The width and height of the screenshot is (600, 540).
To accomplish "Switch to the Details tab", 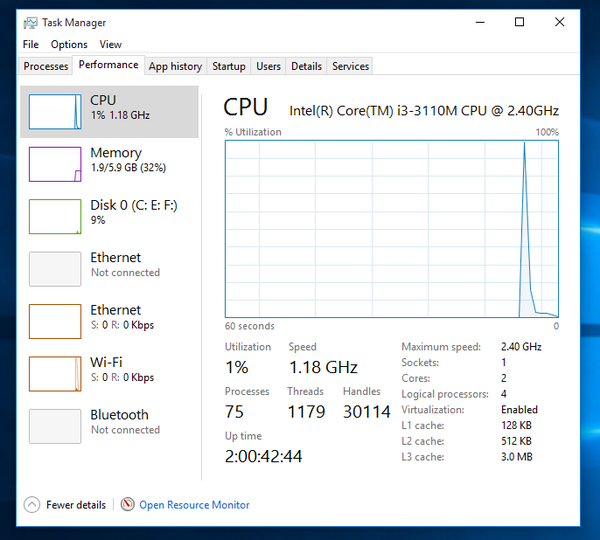I will point(306,66).
